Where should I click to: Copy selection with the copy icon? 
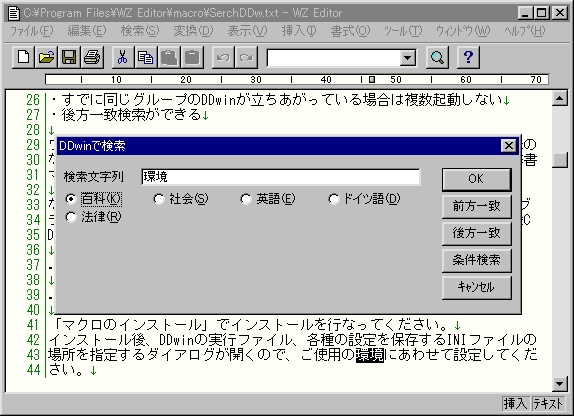146,57
